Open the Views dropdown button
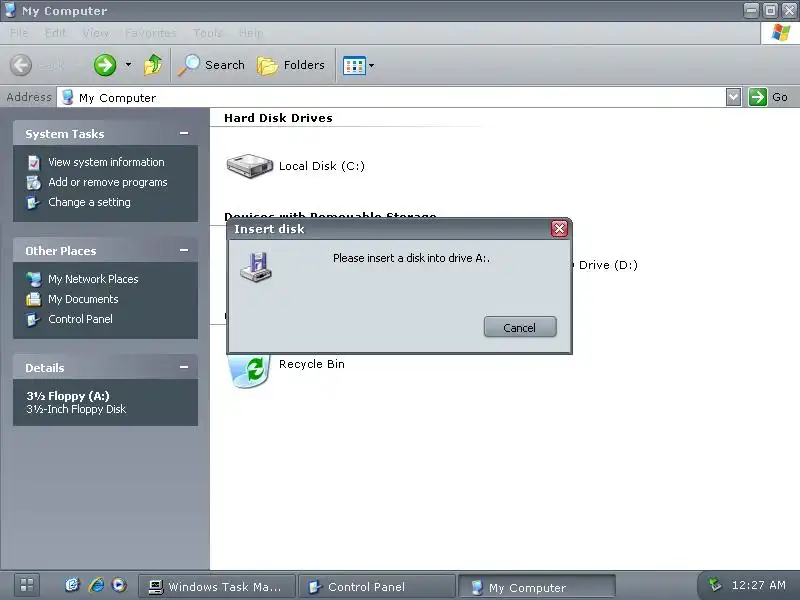This screenshot has width=800, height=600. coord(359,65)
